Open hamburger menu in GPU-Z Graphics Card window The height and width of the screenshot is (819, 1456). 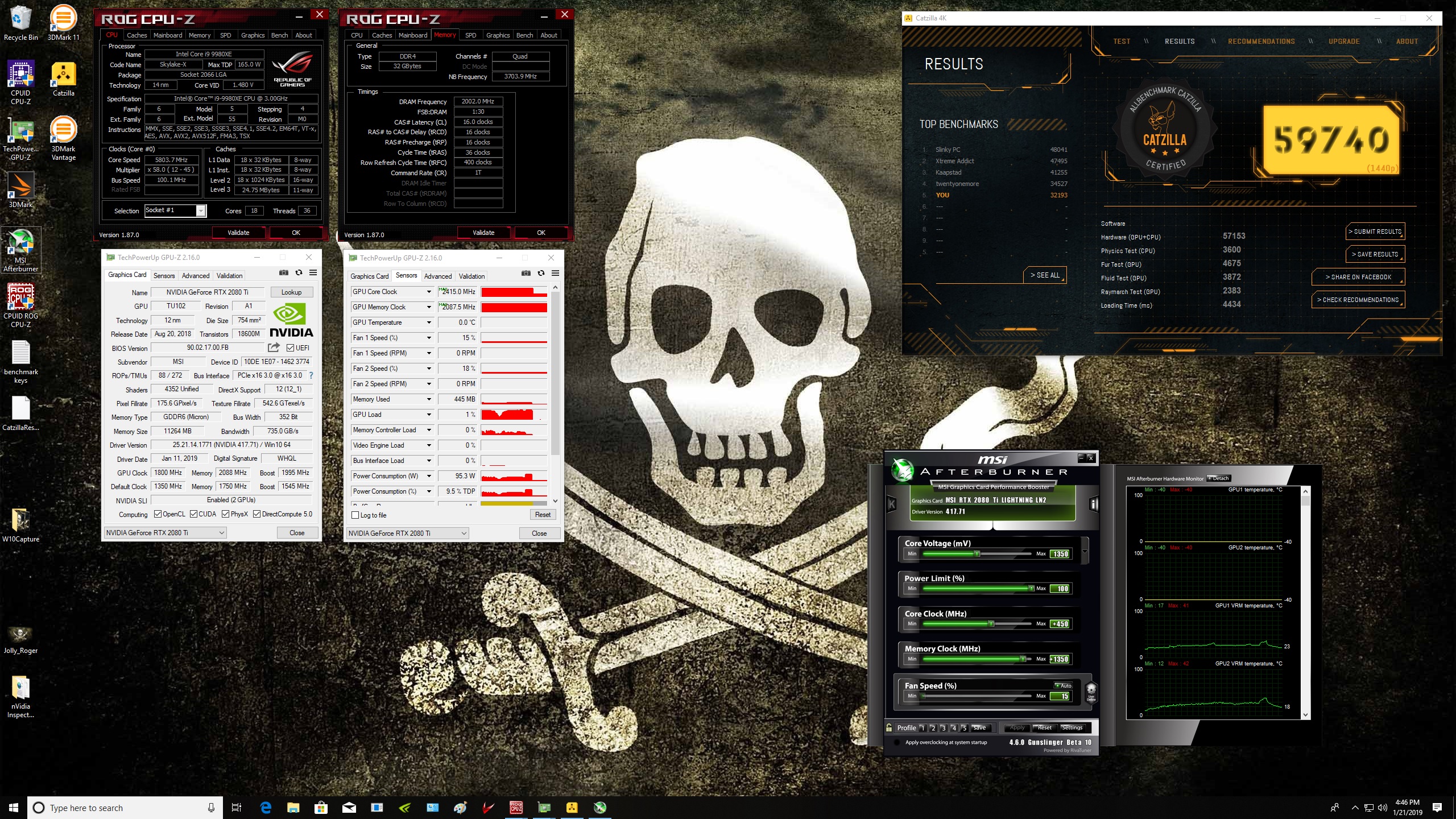tap(313, 273)
